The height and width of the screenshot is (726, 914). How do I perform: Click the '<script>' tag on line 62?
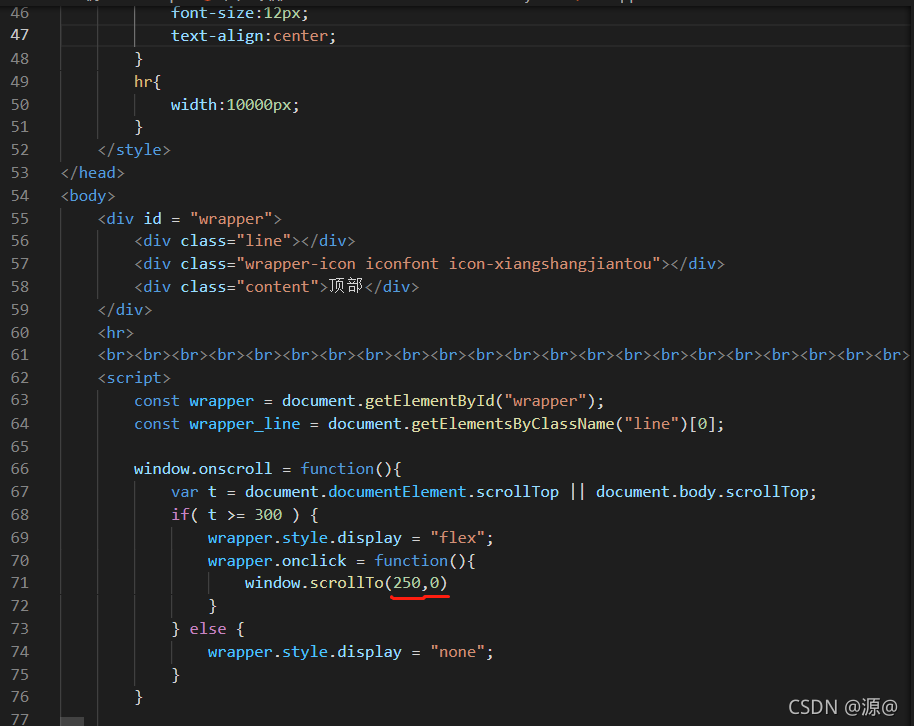click(x=134, y=378)
